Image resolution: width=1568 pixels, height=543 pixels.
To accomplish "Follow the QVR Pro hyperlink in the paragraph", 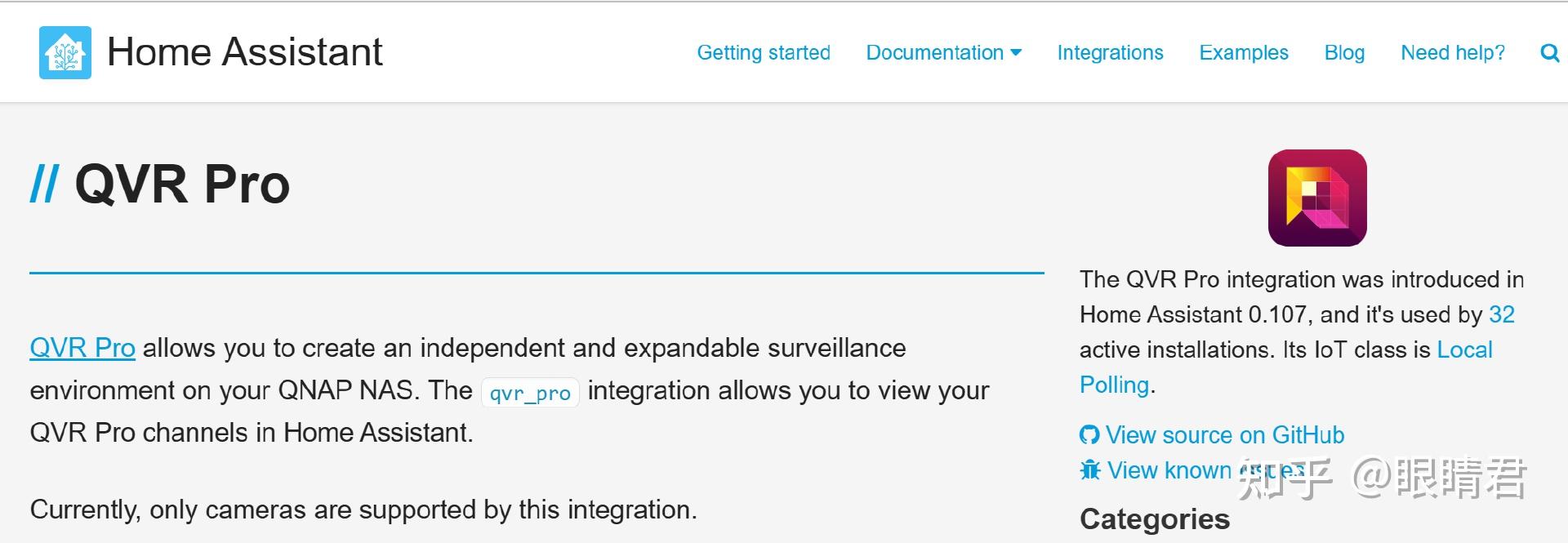I will (x=82, y=348).
